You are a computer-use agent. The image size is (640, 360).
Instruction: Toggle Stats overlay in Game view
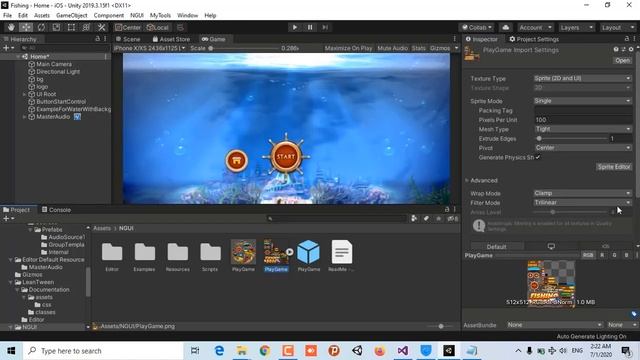(418, 48)
